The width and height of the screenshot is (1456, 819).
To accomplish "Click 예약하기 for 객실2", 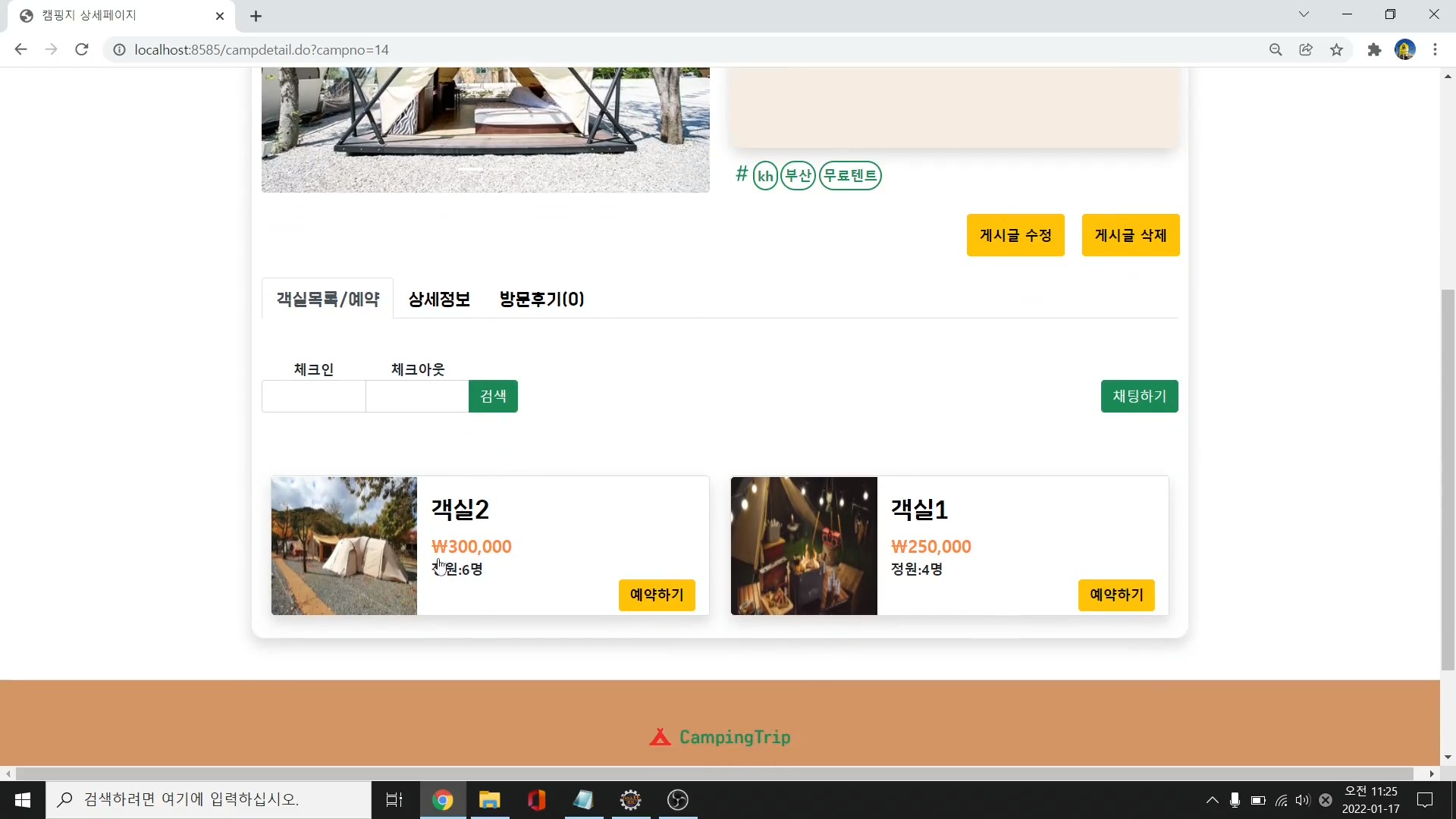I will 657,595.
